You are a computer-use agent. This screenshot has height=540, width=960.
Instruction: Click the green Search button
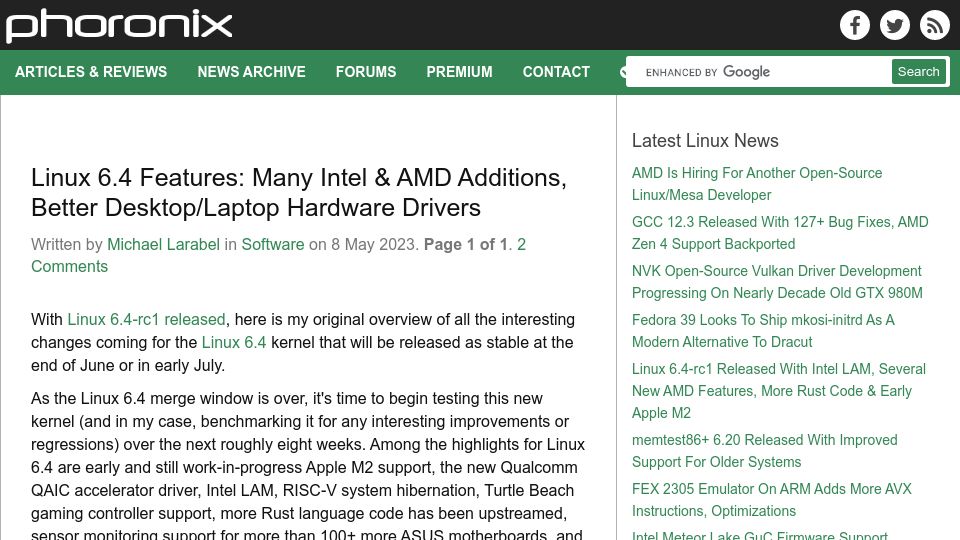click(918, 72)
